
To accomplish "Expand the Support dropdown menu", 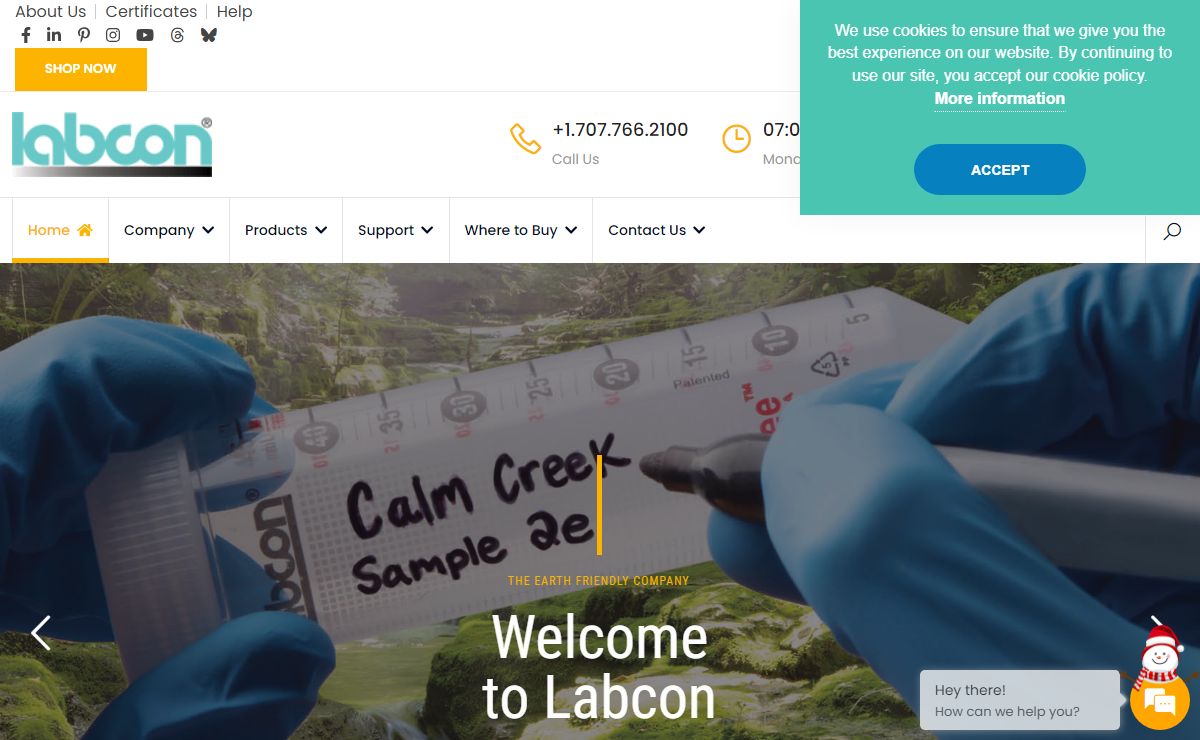I will (x=396, y=230).
